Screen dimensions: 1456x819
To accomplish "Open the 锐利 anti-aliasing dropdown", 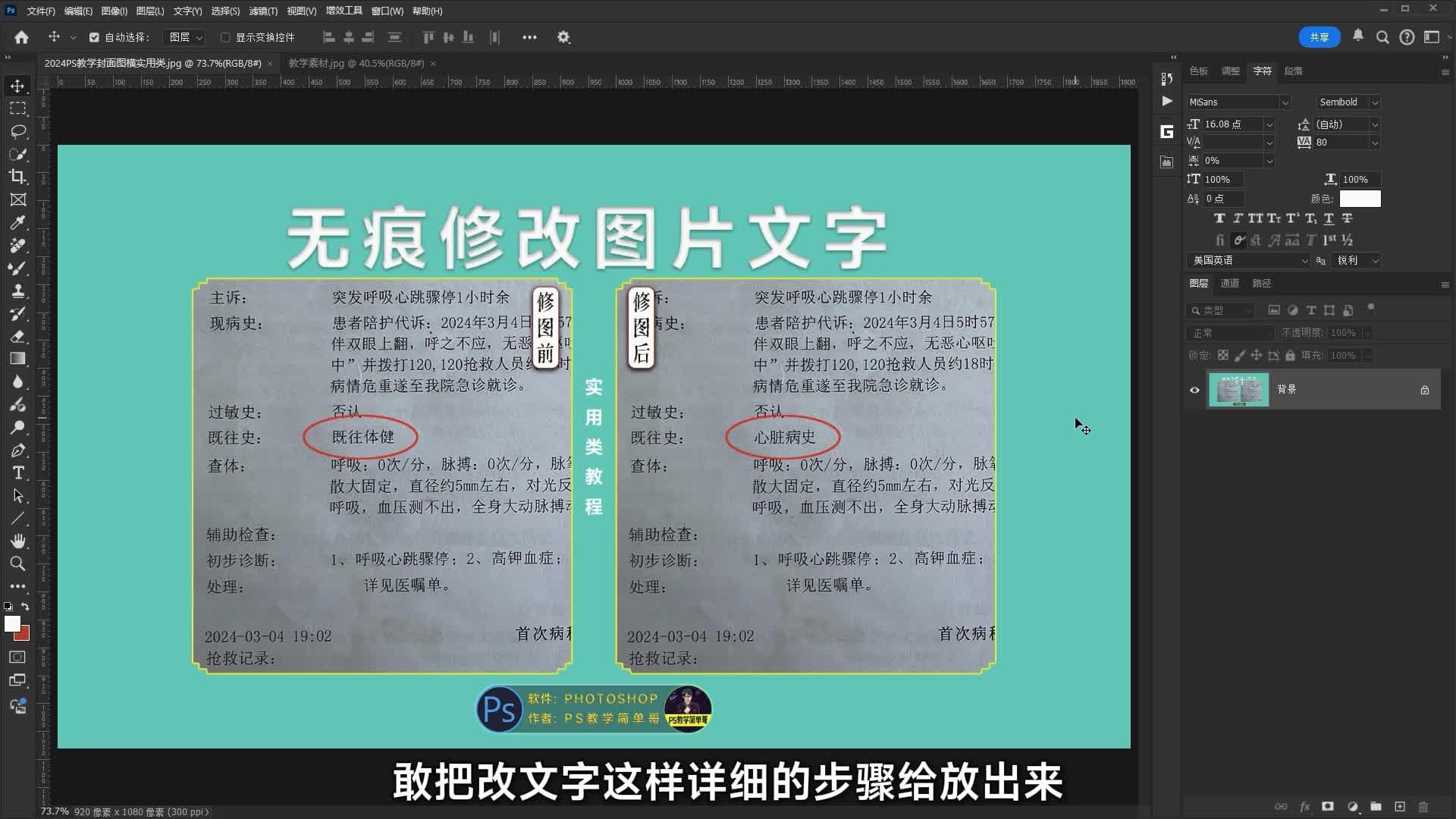I will pos(1357,260).
